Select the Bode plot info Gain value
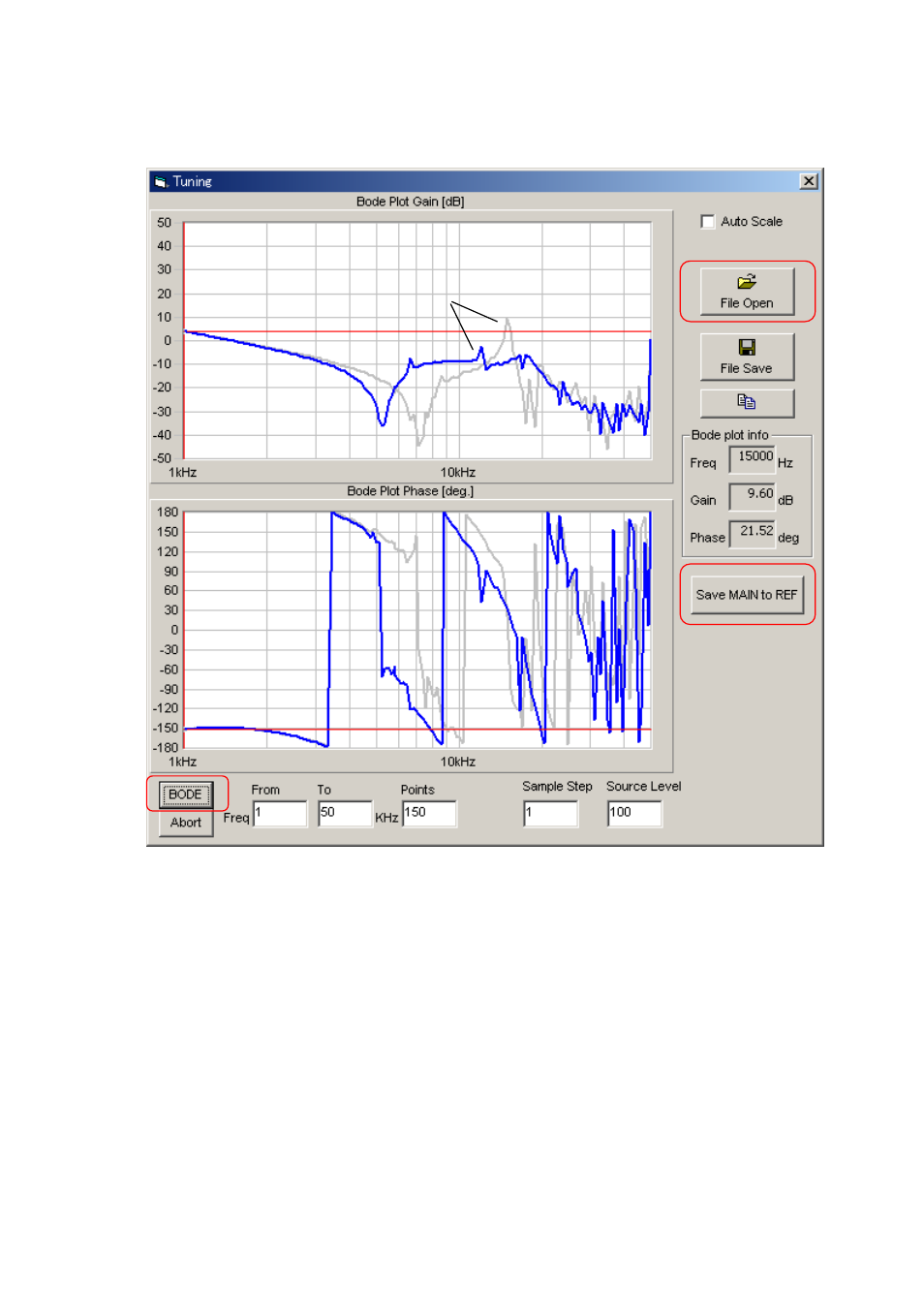Image resolution: width=924 pixels, height=1308 pixels. (753, 496)
